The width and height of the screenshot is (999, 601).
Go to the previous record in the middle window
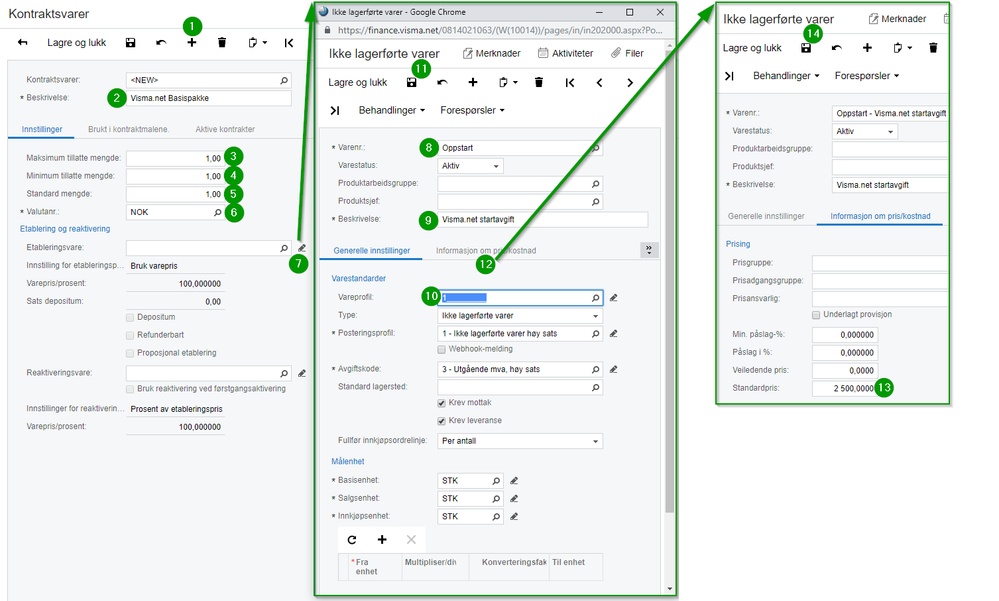[600, 82]
